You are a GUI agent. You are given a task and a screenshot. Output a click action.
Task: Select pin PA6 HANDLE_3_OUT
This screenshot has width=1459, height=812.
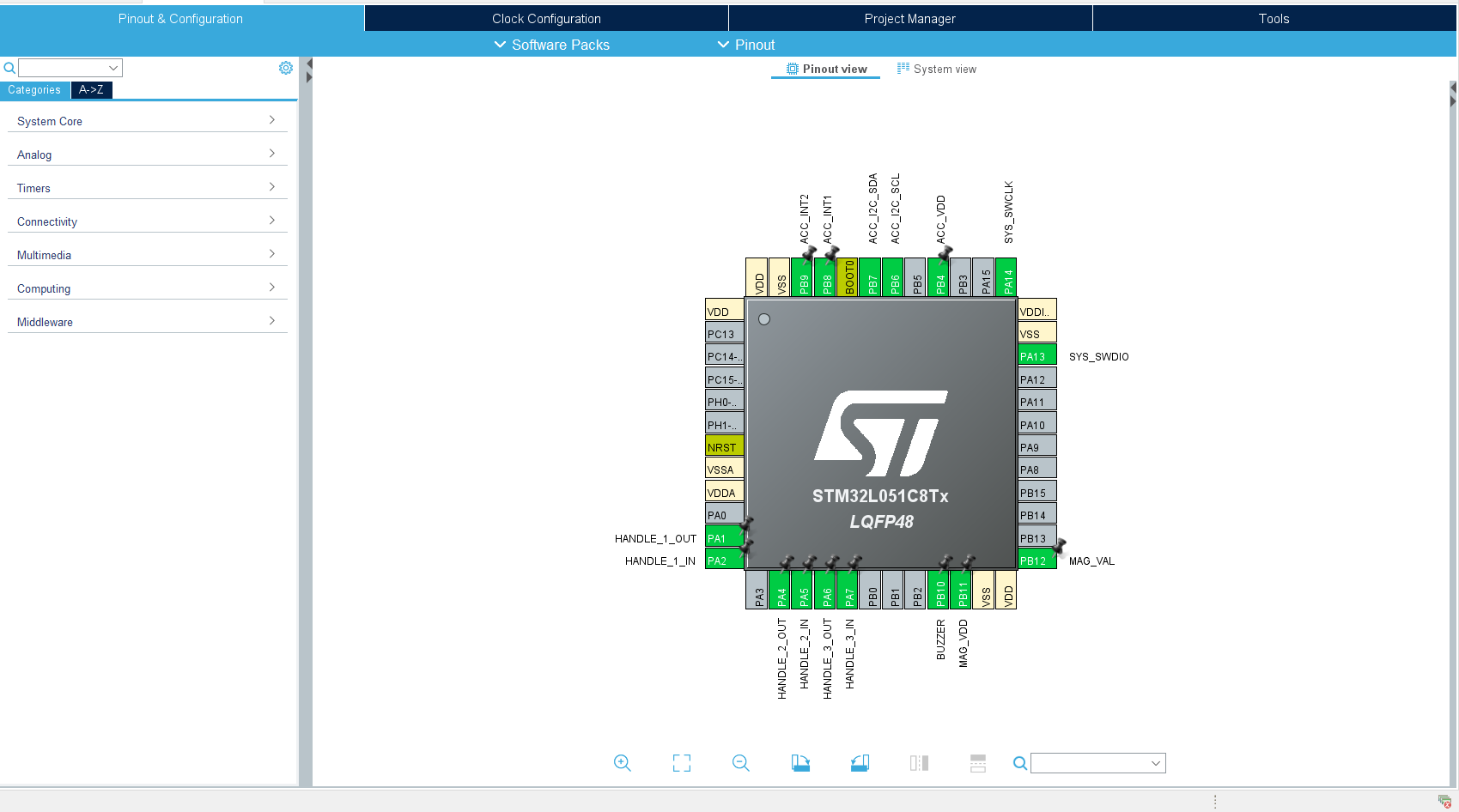pyautogui.click(x=827, y=590)
